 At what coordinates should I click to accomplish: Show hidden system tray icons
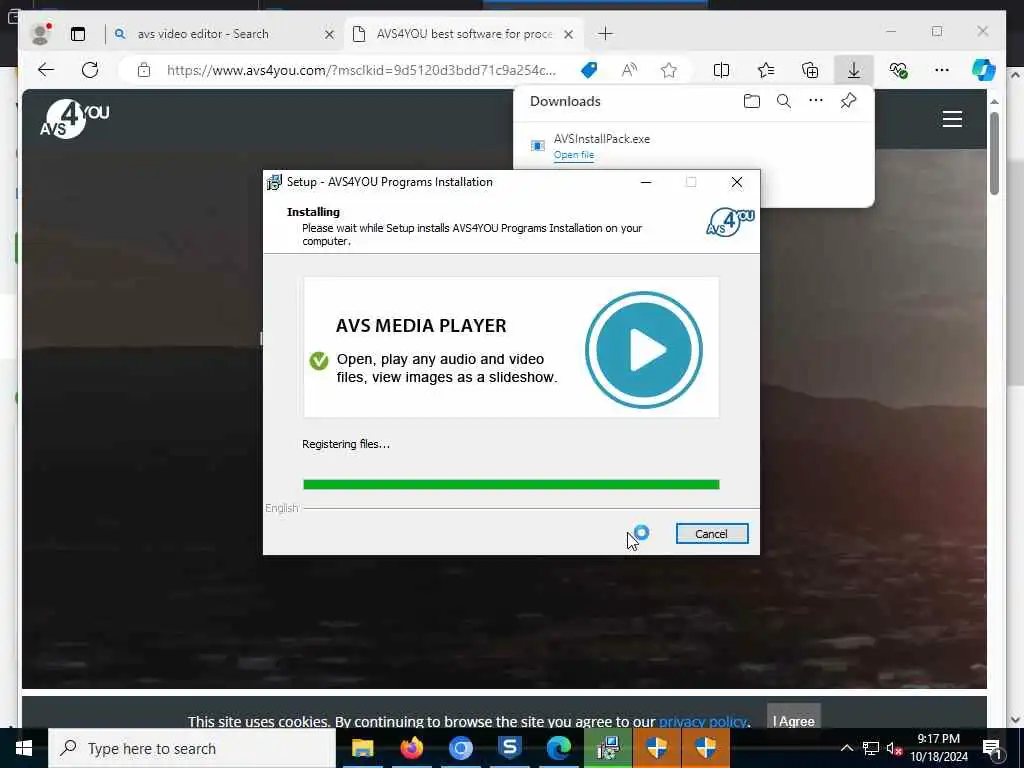click(846, 748)
